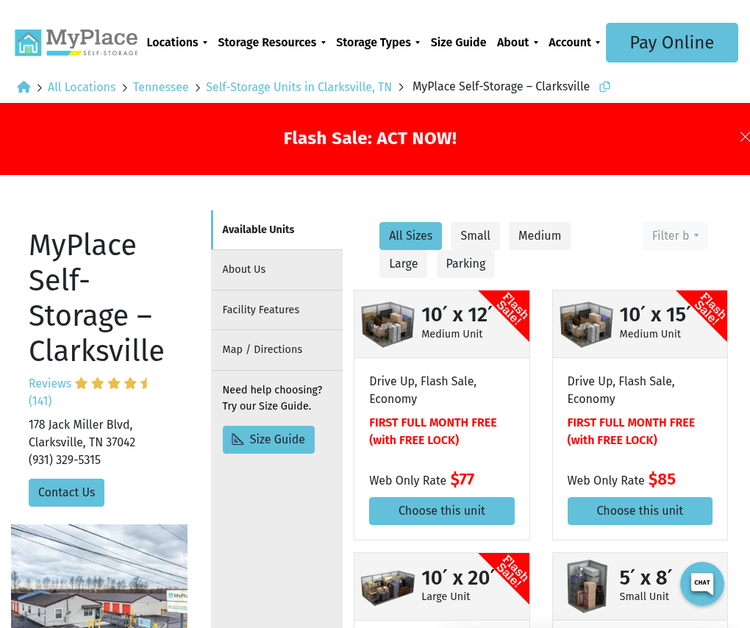Viewport: 750px width, 628px height.
Task: Click the copy icon beside breadcrumb title
Action: tap(604, 87)
